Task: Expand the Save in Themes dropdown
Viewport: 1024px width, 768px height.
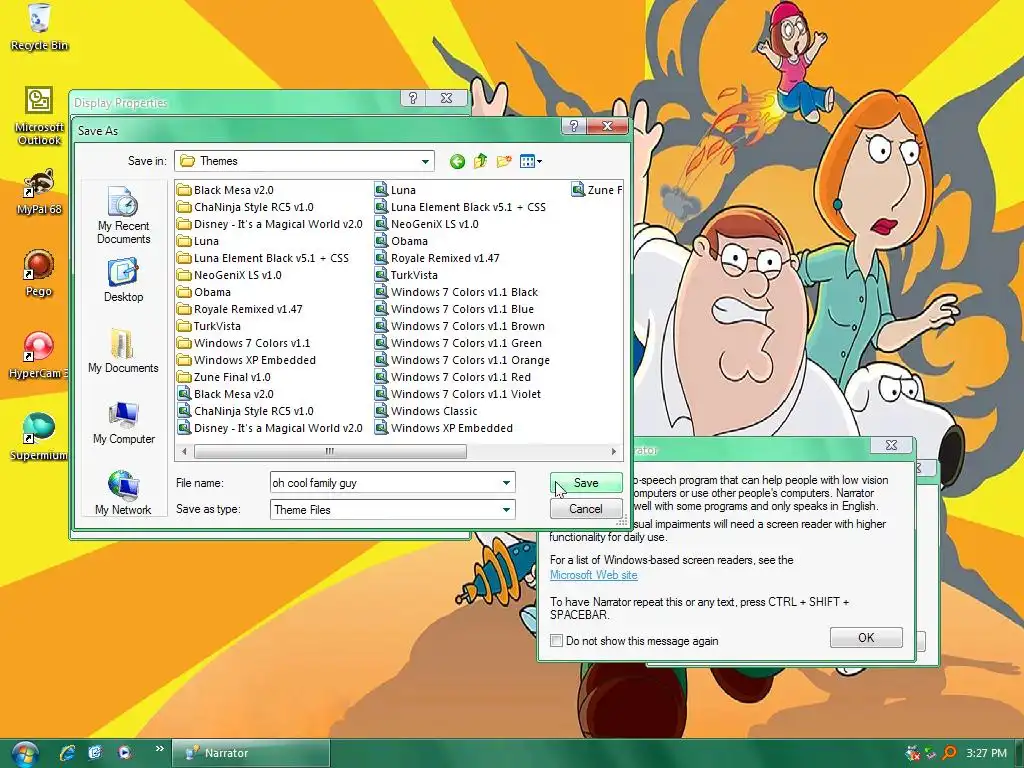Action: pyautogui.click(x=425, y=161)
